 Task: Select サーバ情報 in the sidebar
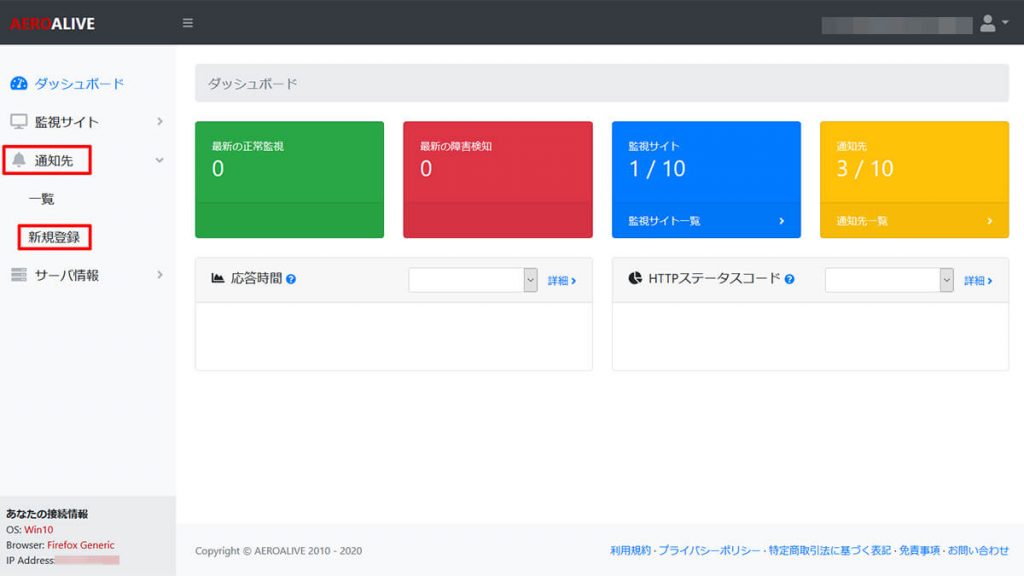point(67,275)
